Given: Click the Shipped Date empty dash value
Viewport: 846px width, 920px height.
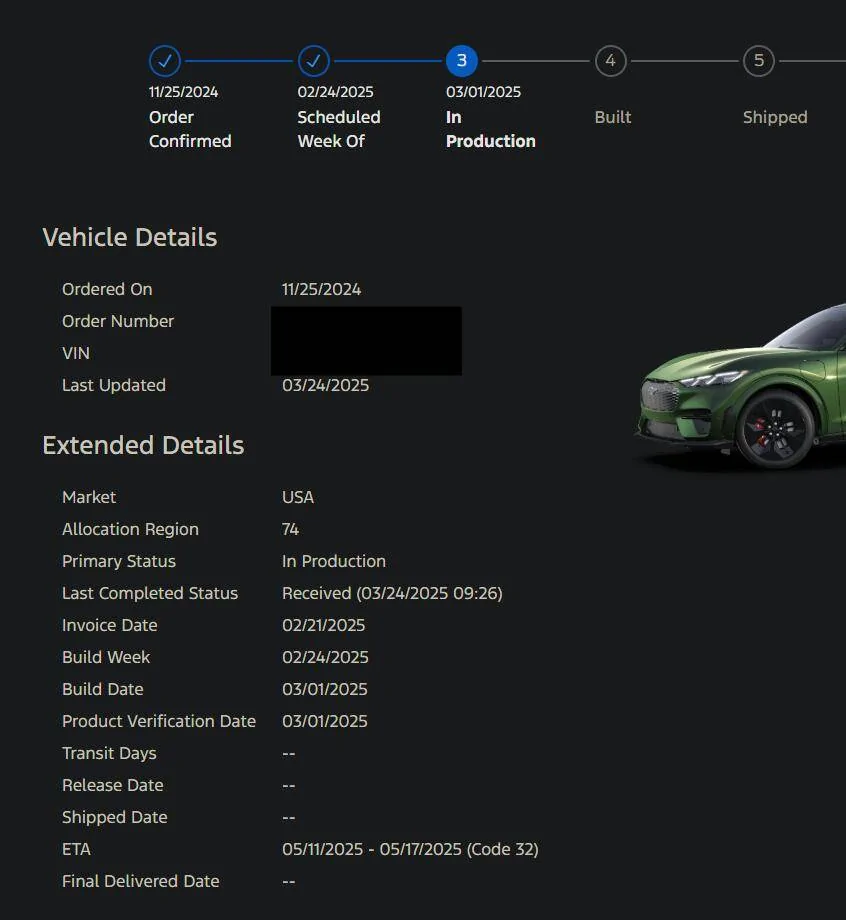Looking at the screenshot, I should tap(289, 818).
